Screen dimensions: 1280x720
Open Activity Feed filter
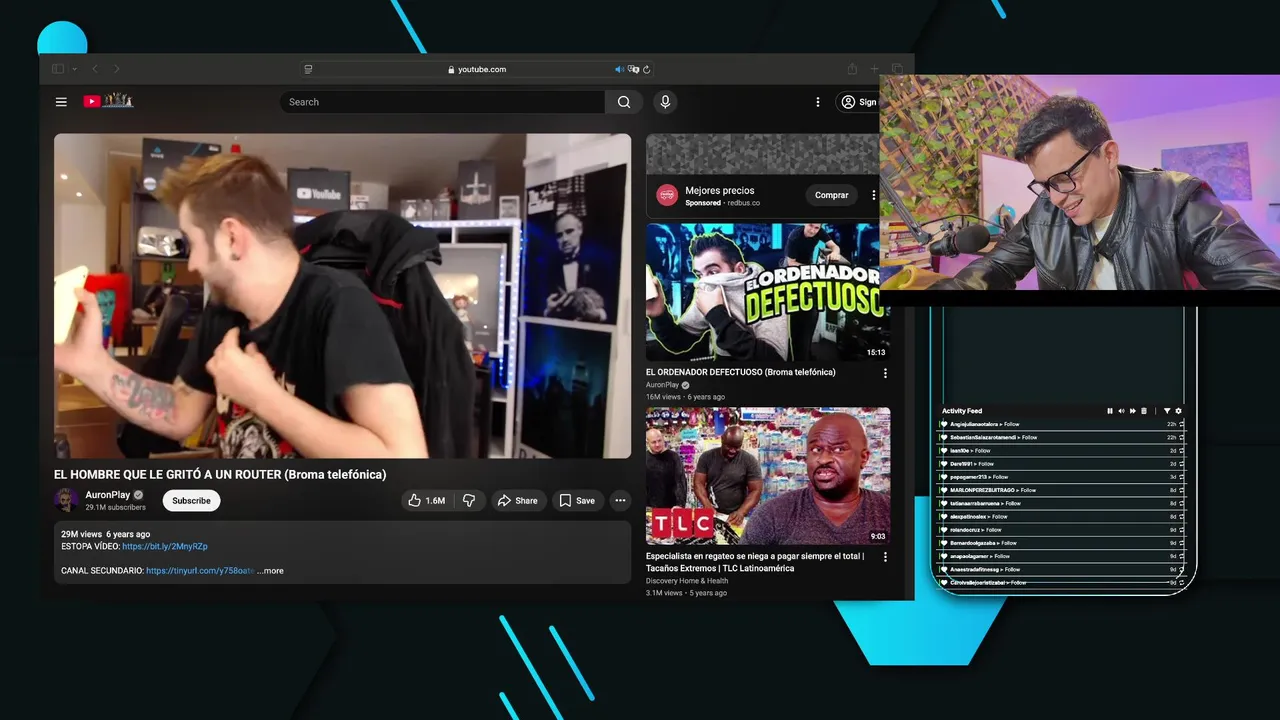(1167, 411)
